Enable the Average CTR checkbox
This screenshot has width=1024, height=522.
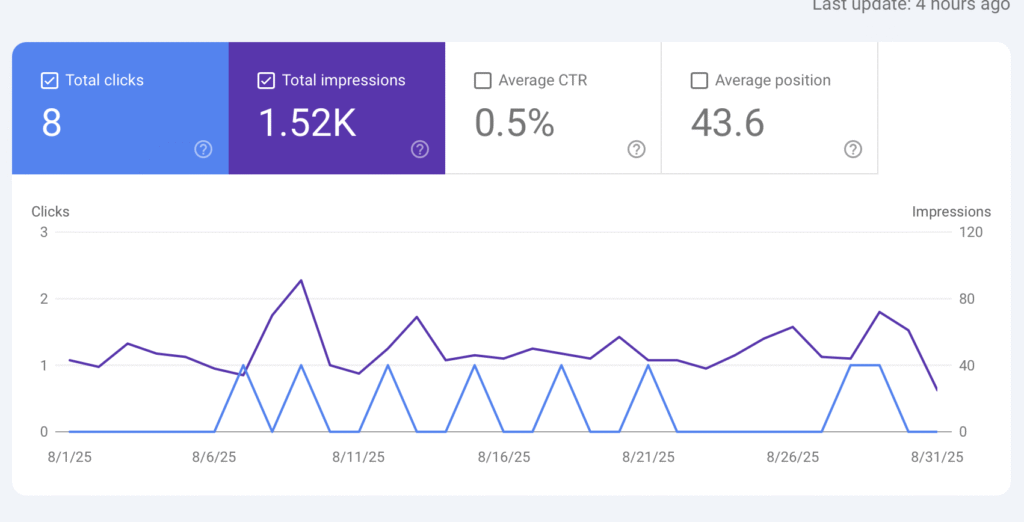[483, 81]
